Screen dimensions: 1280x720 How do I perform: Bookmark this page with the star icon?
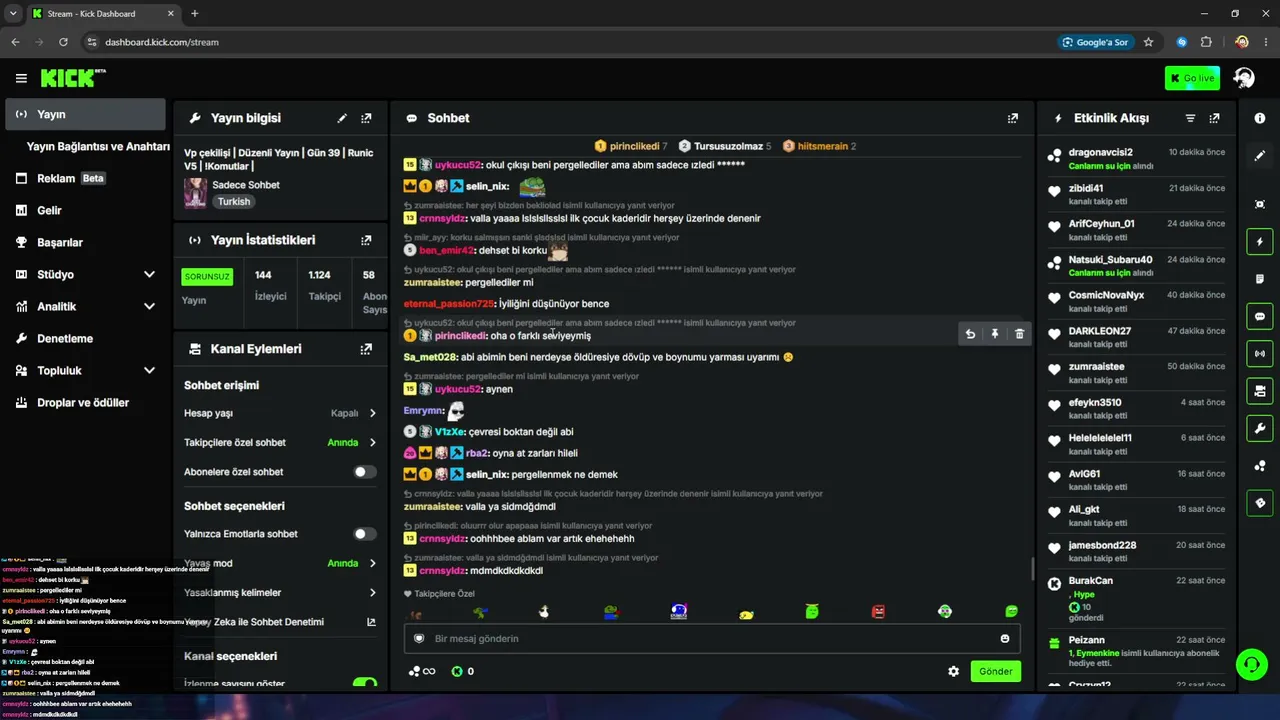pos(1148,42)
